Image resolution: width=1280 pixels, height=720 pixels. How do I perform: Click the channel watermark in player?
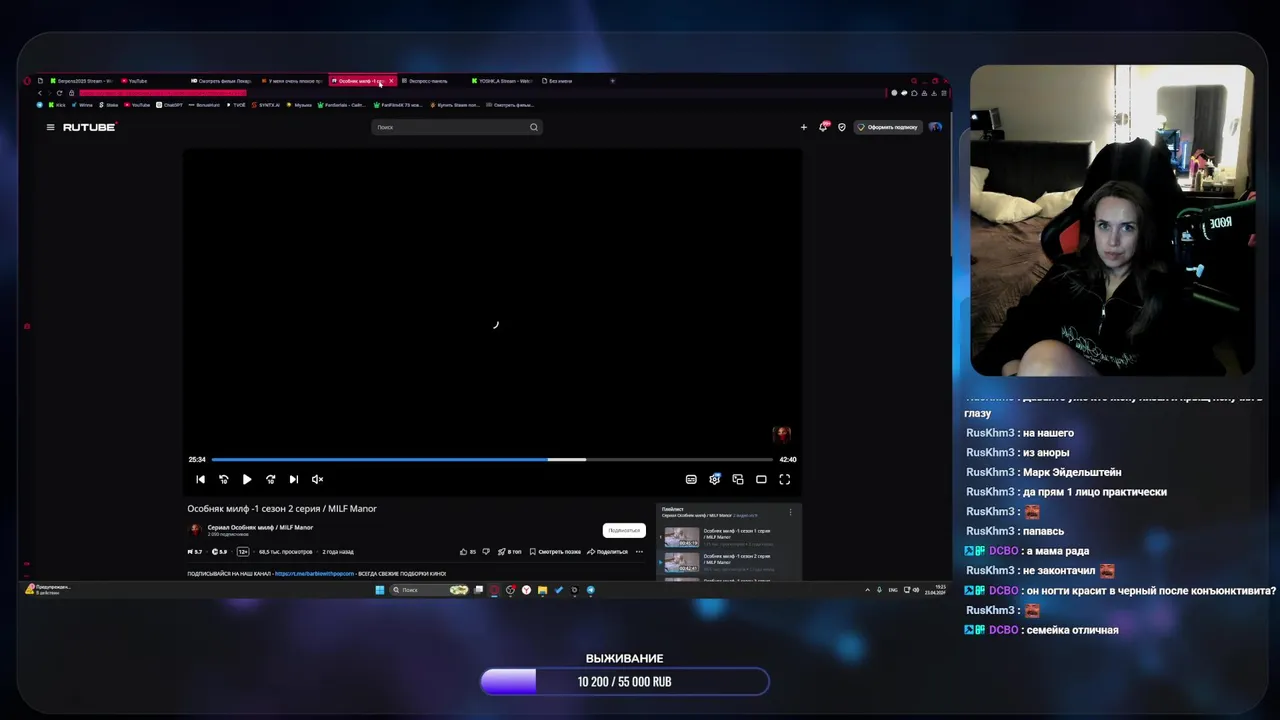782,434
